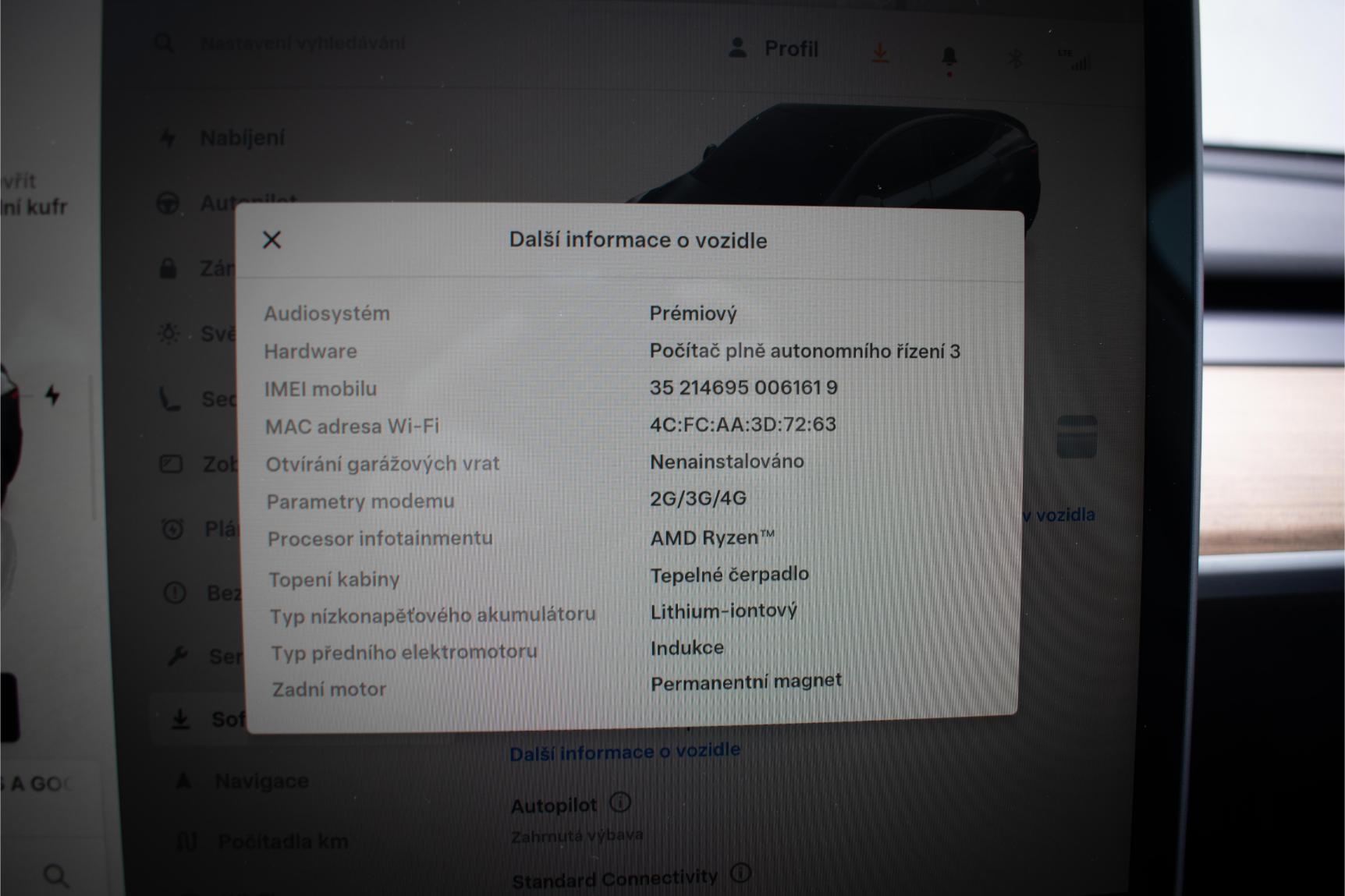Open the Software menu download icon

click(x=180, y=719)
